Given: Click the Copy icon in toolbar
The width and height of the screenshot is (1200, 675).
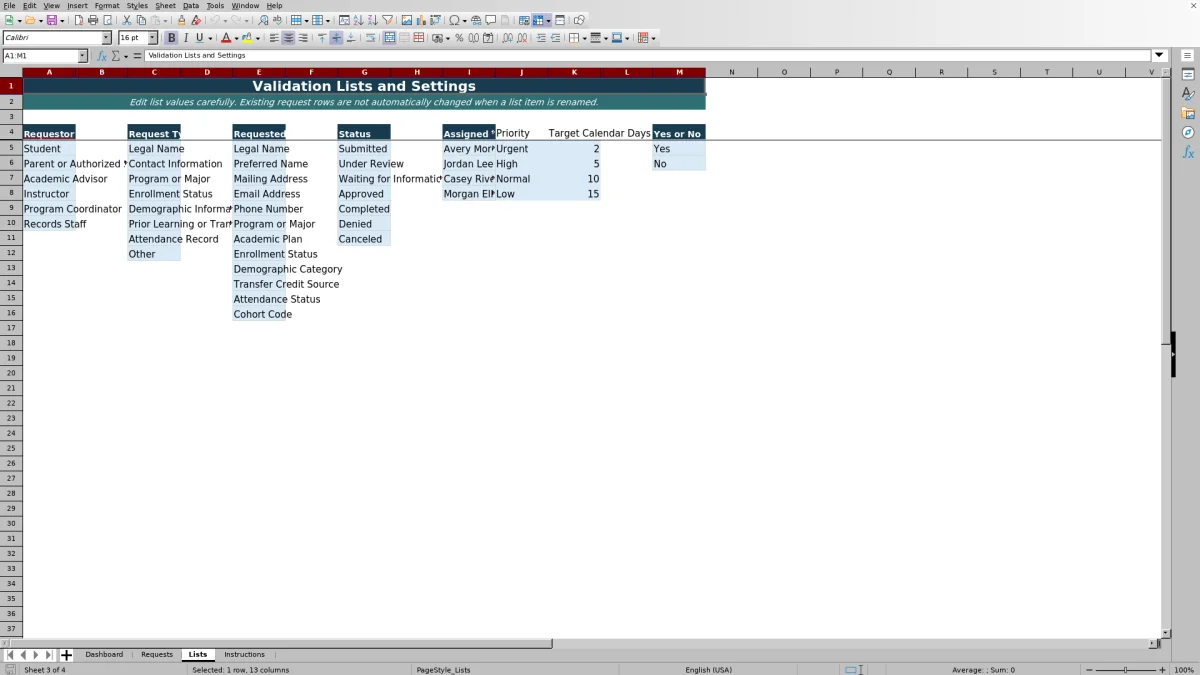Looking at the screenshot, I should [141, 20].
